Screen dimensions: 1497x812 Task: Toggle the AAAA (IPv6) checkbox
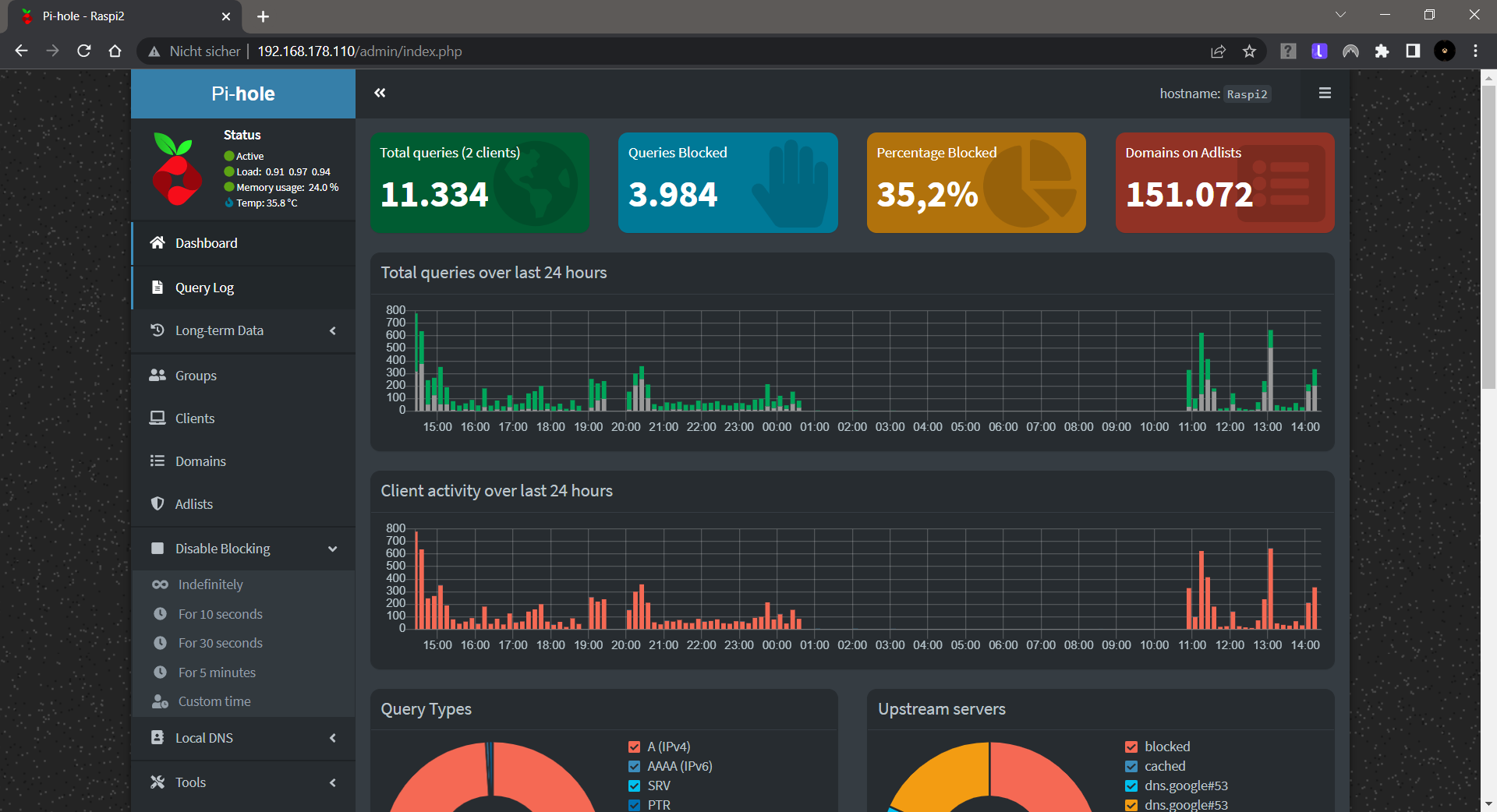(x=634, y=766)
